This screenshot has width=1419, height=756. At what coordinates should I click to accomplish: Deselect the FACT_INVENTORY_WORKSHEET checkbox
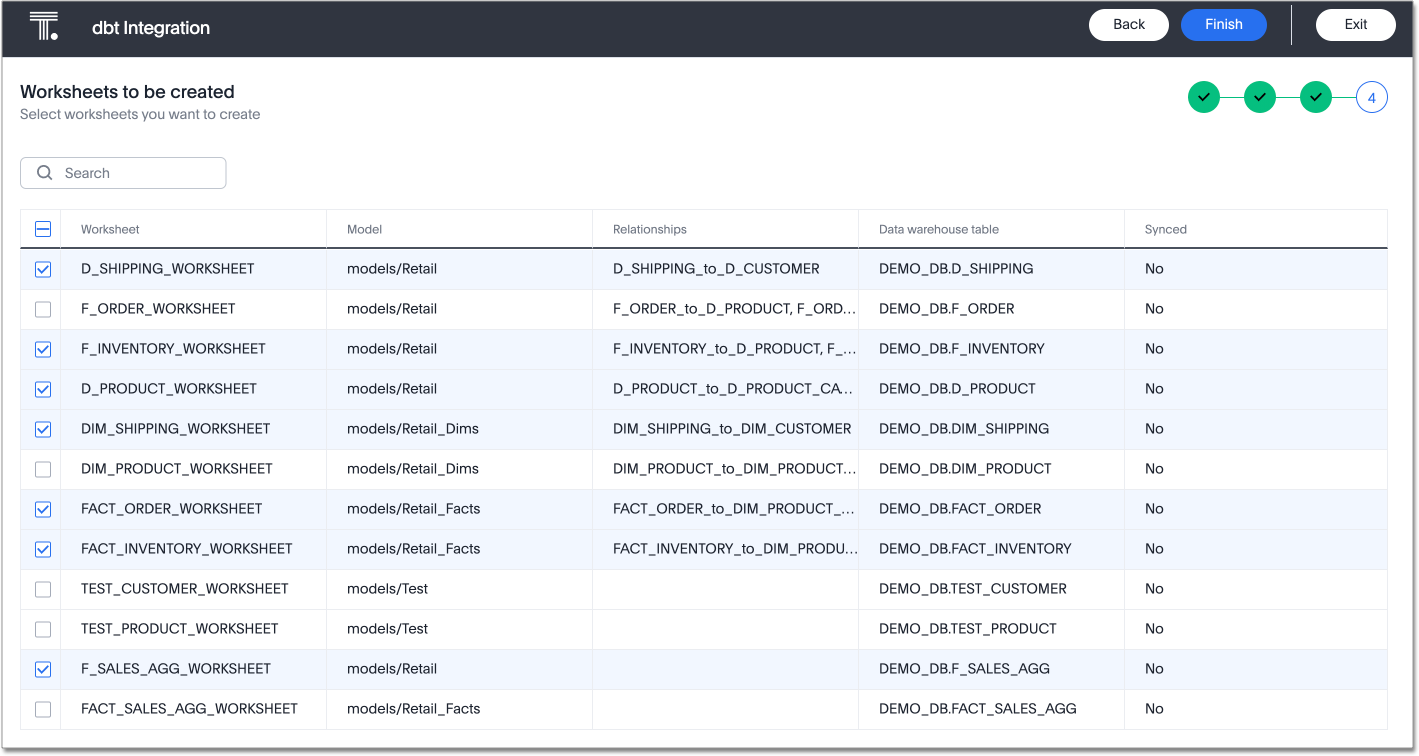41,548
